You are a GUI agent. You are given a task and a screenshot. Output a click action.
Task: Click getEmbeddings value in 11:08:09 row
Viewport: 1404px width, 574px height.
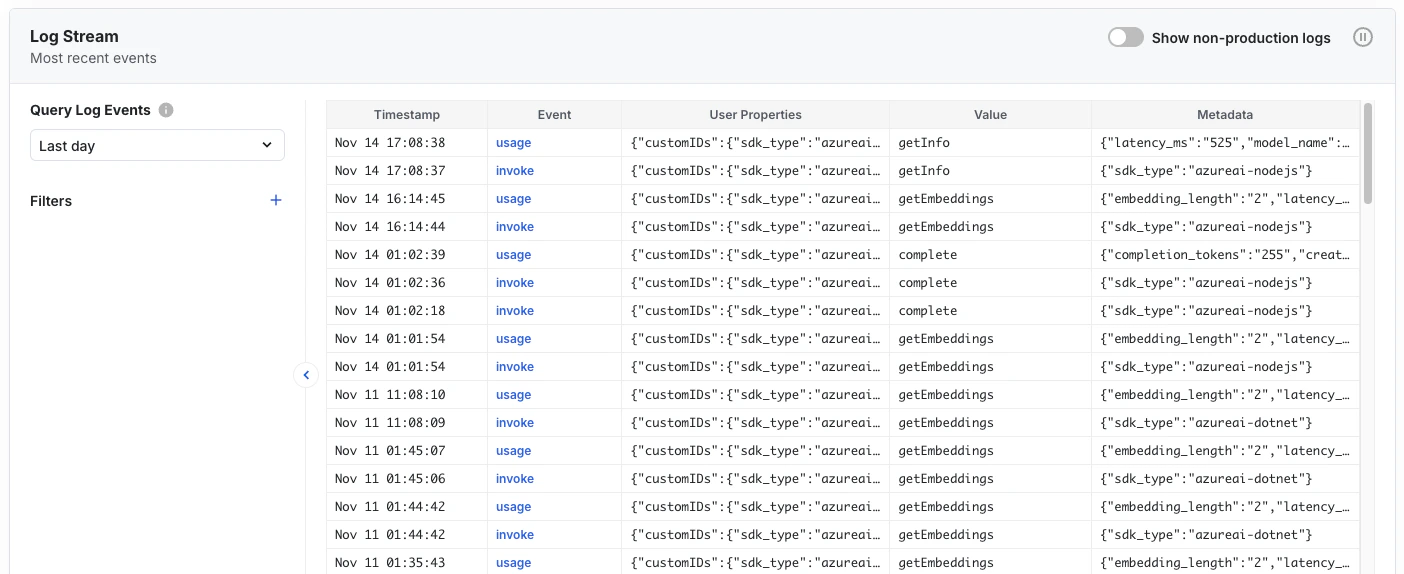946,423
